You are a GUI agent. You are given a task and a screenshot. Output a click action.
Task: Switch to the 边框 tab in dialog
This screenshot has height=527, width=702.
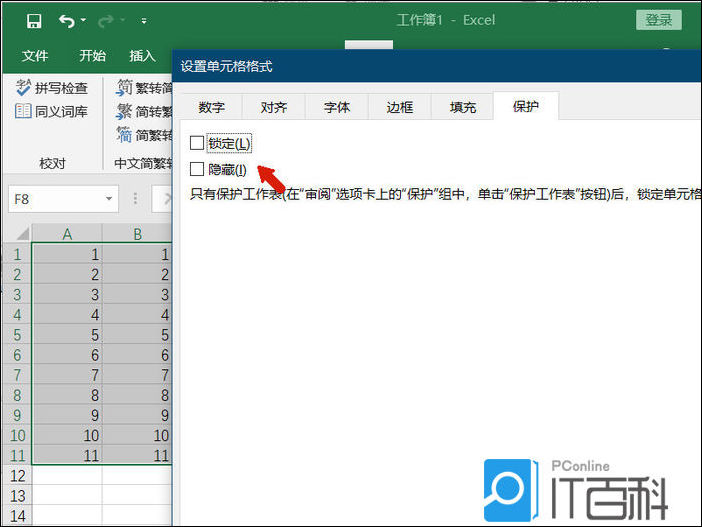(x=399, y=107)
